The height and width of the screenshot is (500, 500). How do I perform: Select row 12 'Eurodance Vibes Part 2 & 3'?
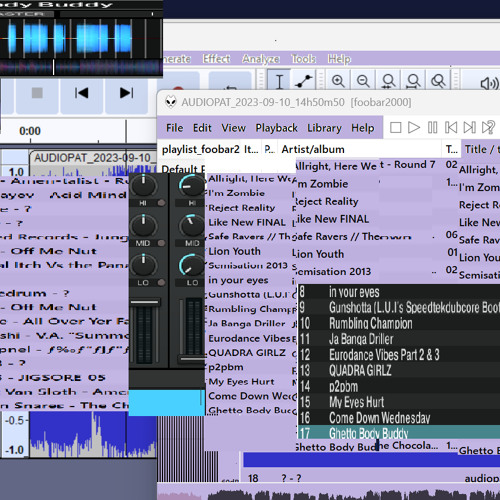[399, 354]
